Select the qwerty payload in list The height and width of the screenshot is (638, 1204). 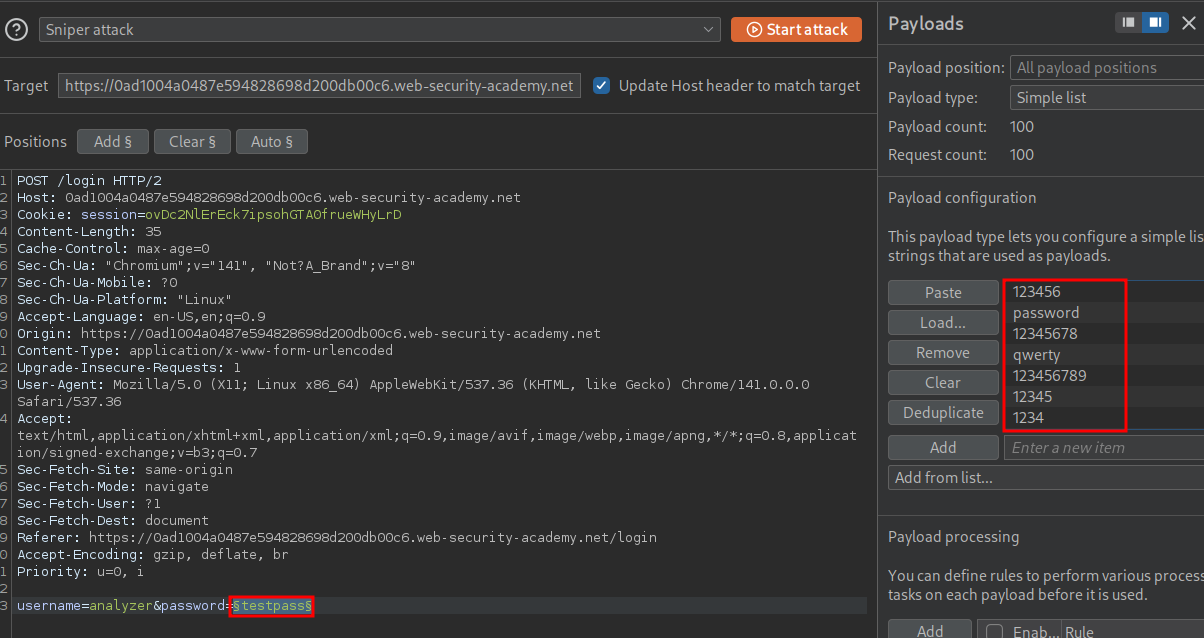1037,355
